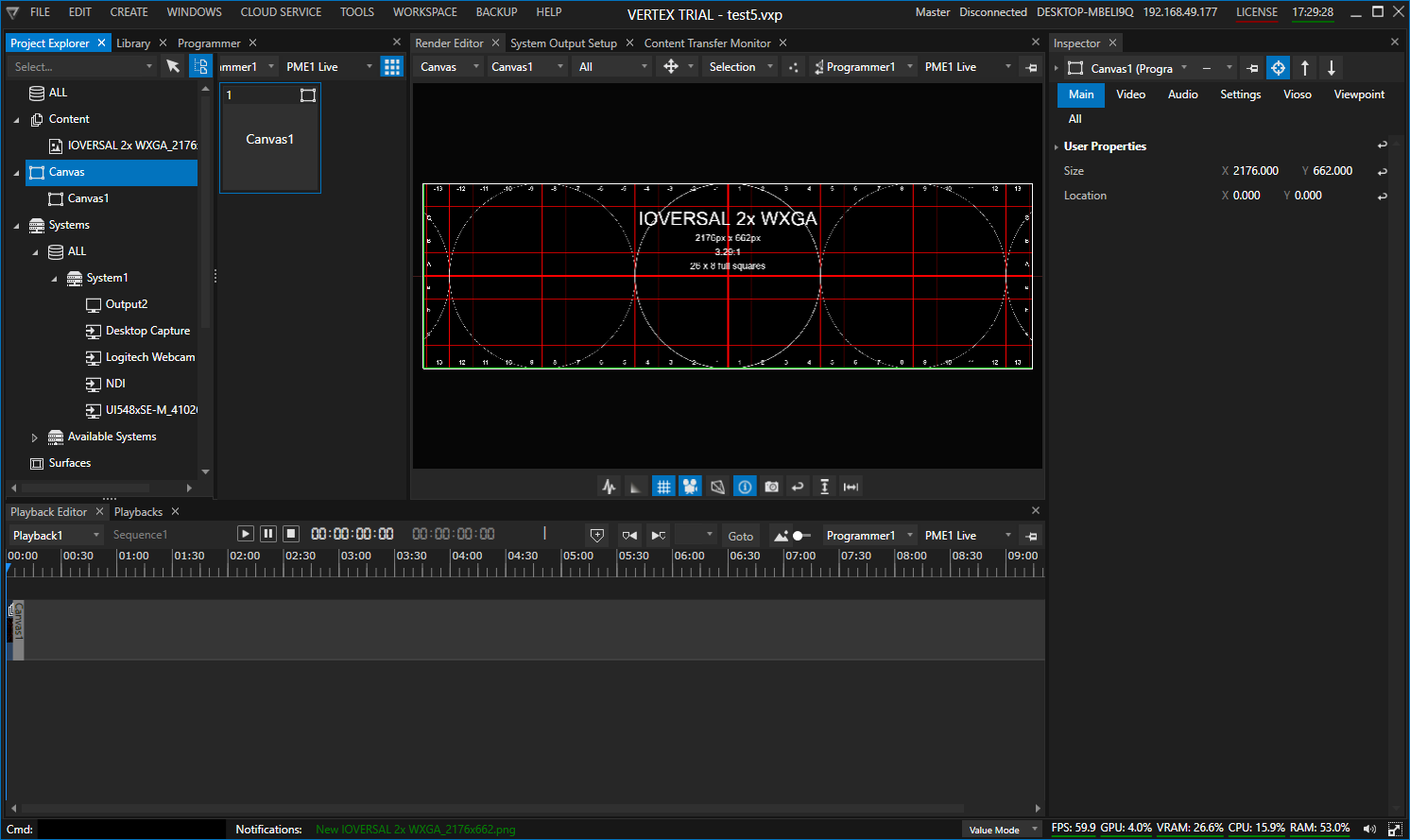Click the camera snapshot icon in render toolbar

772,487
